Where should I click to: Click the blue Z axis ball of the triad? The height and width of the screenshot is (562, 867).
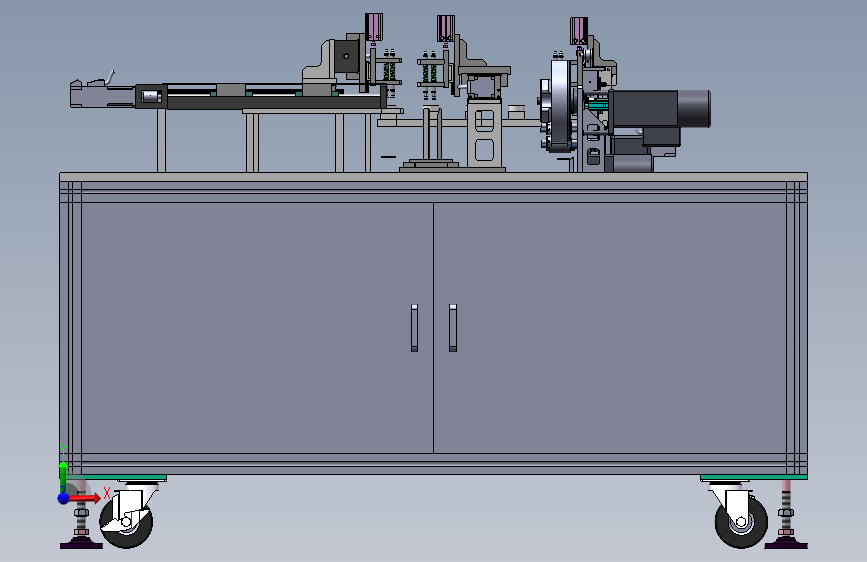pyautogui.click(x=64, y=498)
